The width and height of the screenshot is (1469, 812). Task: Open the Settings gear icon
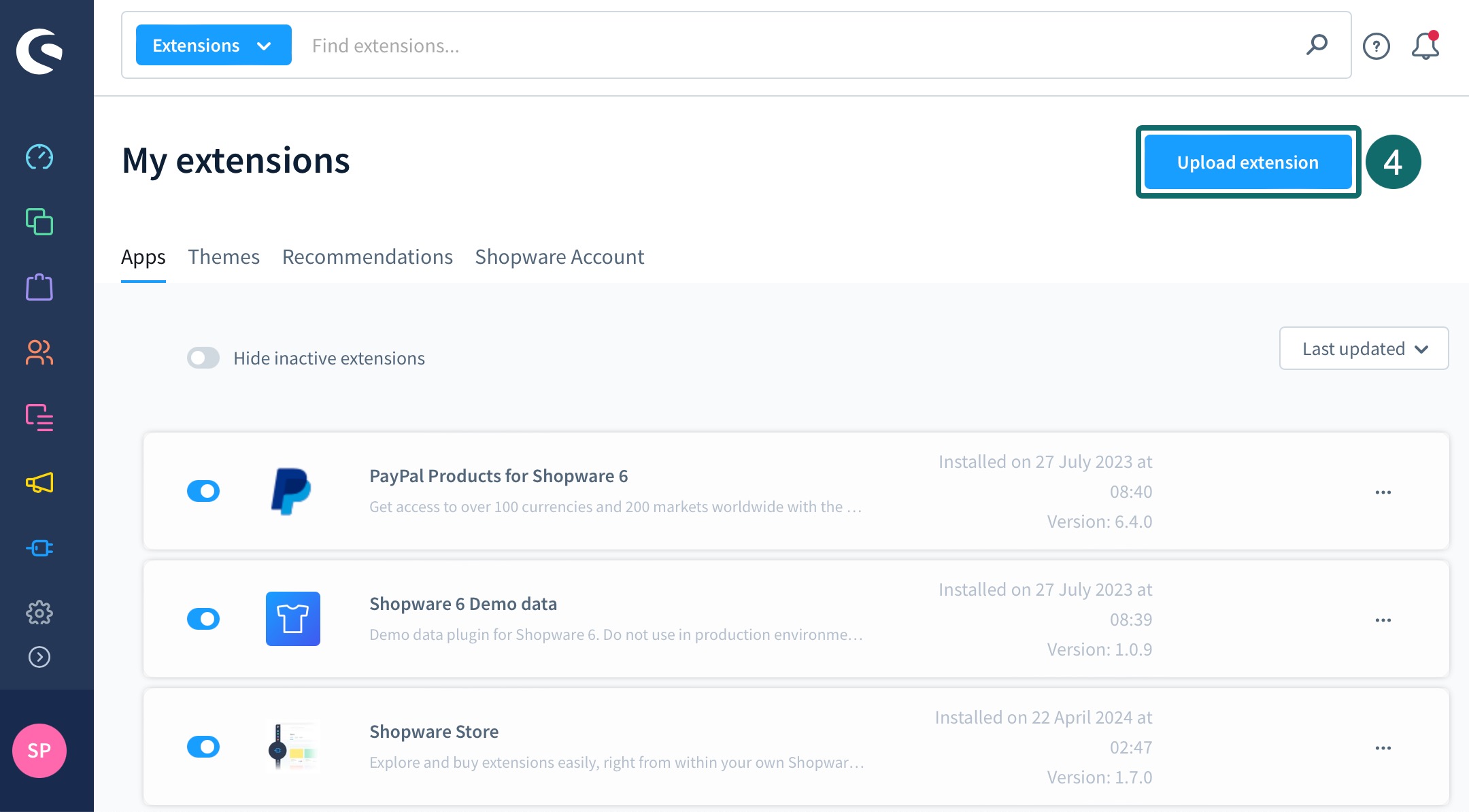click(x=39, y=613)
